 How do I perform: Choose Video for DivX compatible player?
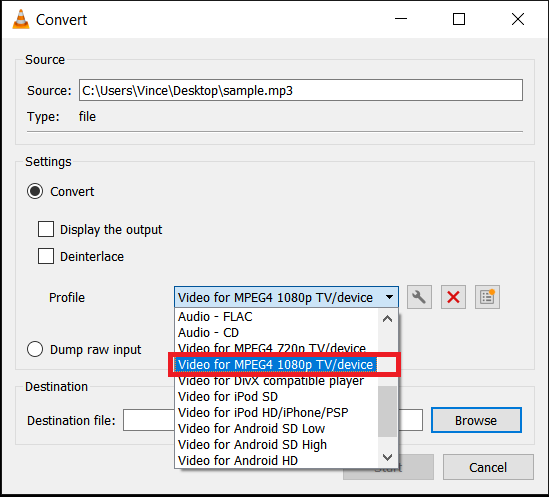pos(276,382)
